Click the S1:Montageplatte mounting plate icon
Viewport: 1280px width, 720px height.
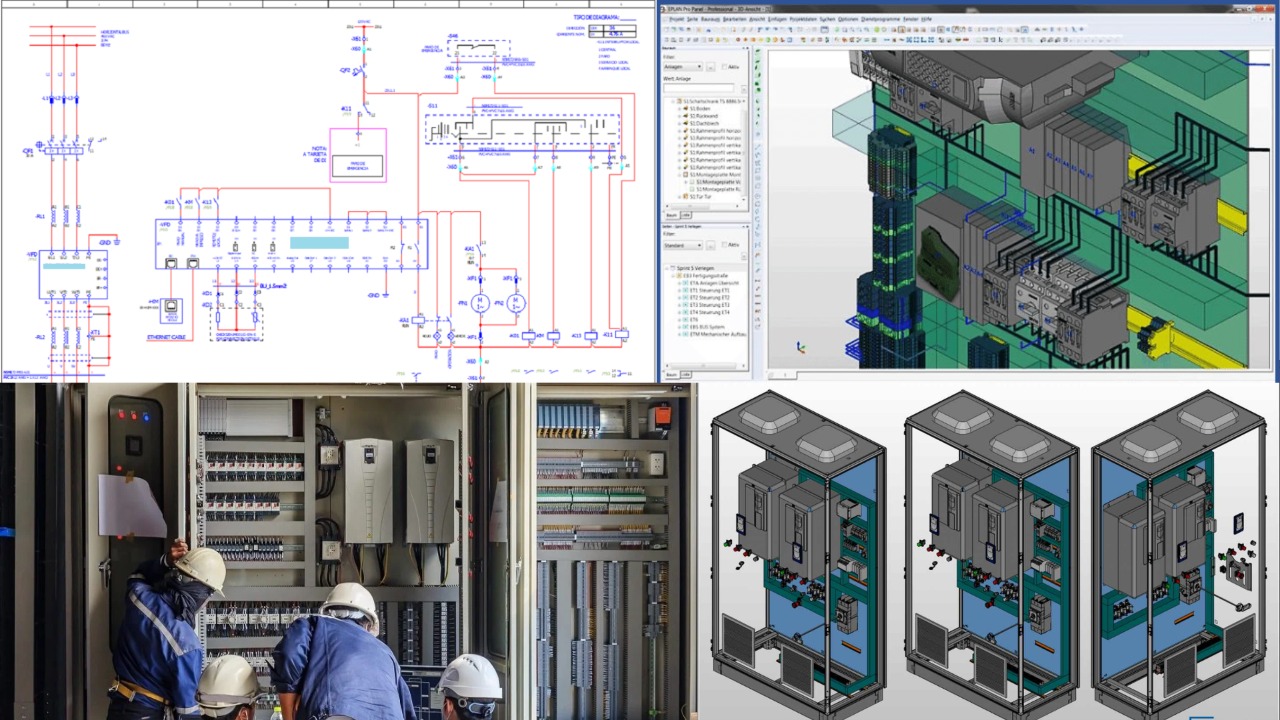(687, 175)
